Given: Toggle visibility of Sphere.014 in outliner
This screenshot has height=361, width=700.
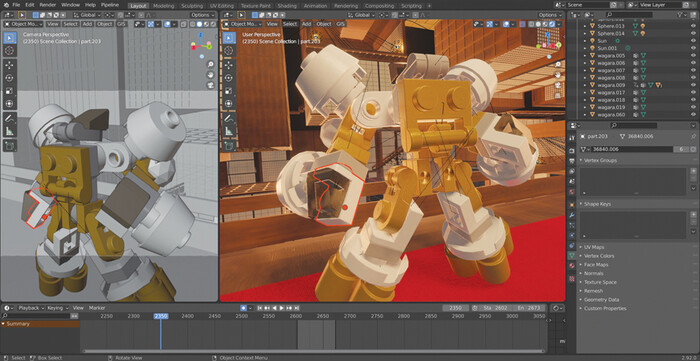Looking at the screenshot, I should [x=693, y=33].
